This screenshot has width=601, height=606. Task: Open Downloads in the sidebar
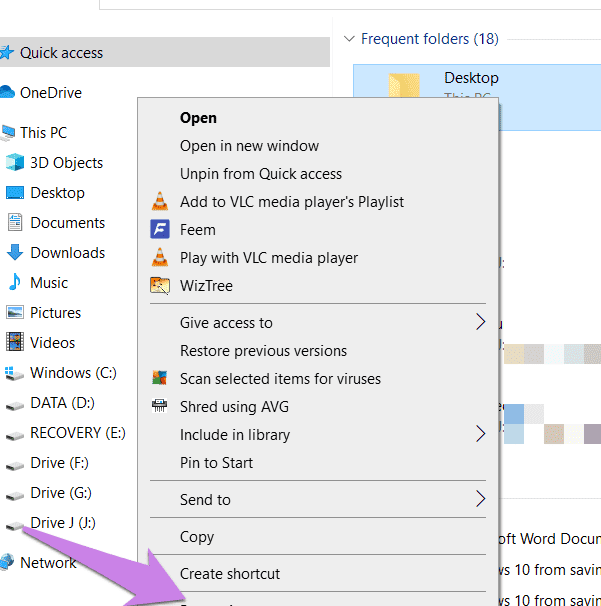(67, 253)
